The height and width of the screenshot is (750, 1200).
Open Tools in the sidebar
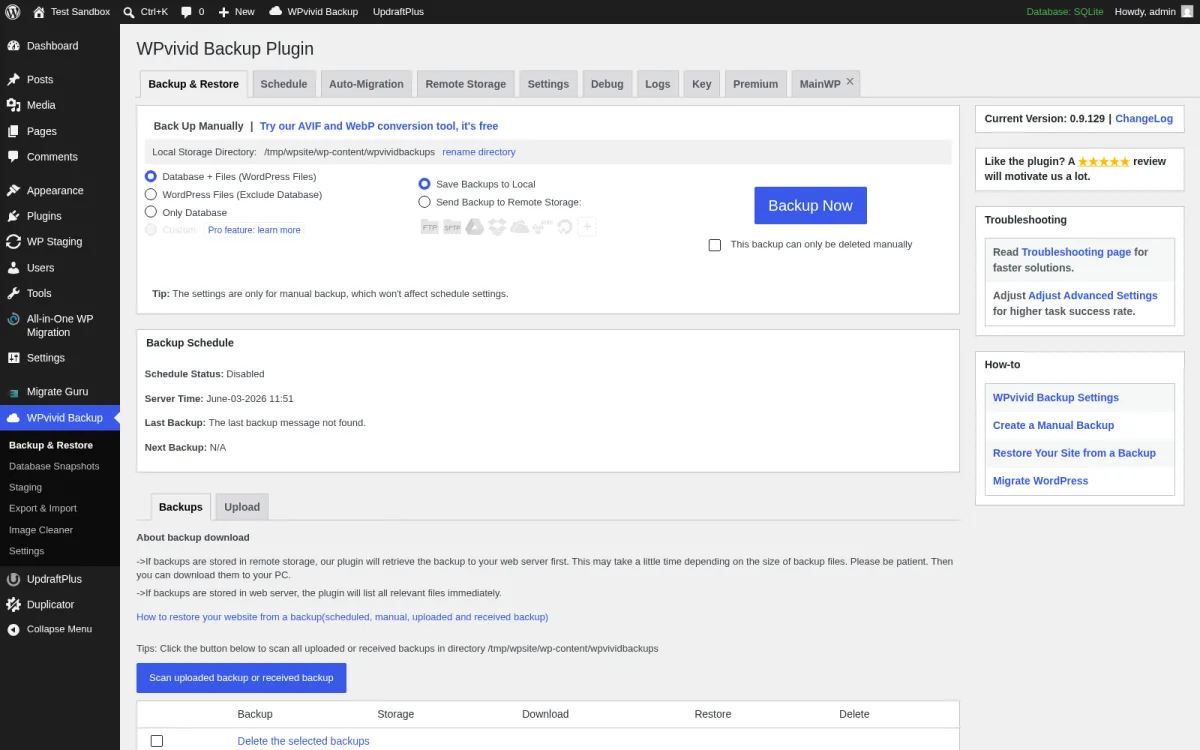coord(60,293)
